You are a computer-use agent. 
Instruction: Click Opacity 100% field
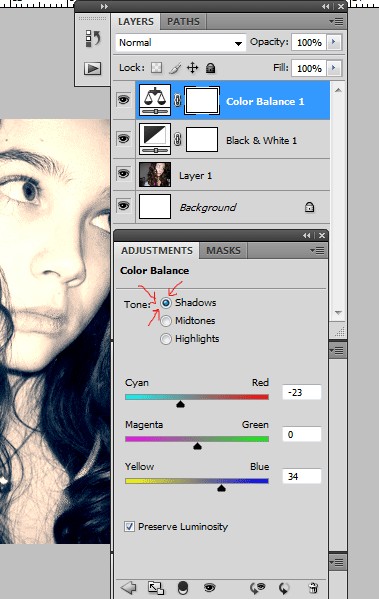tap(309, 42)
